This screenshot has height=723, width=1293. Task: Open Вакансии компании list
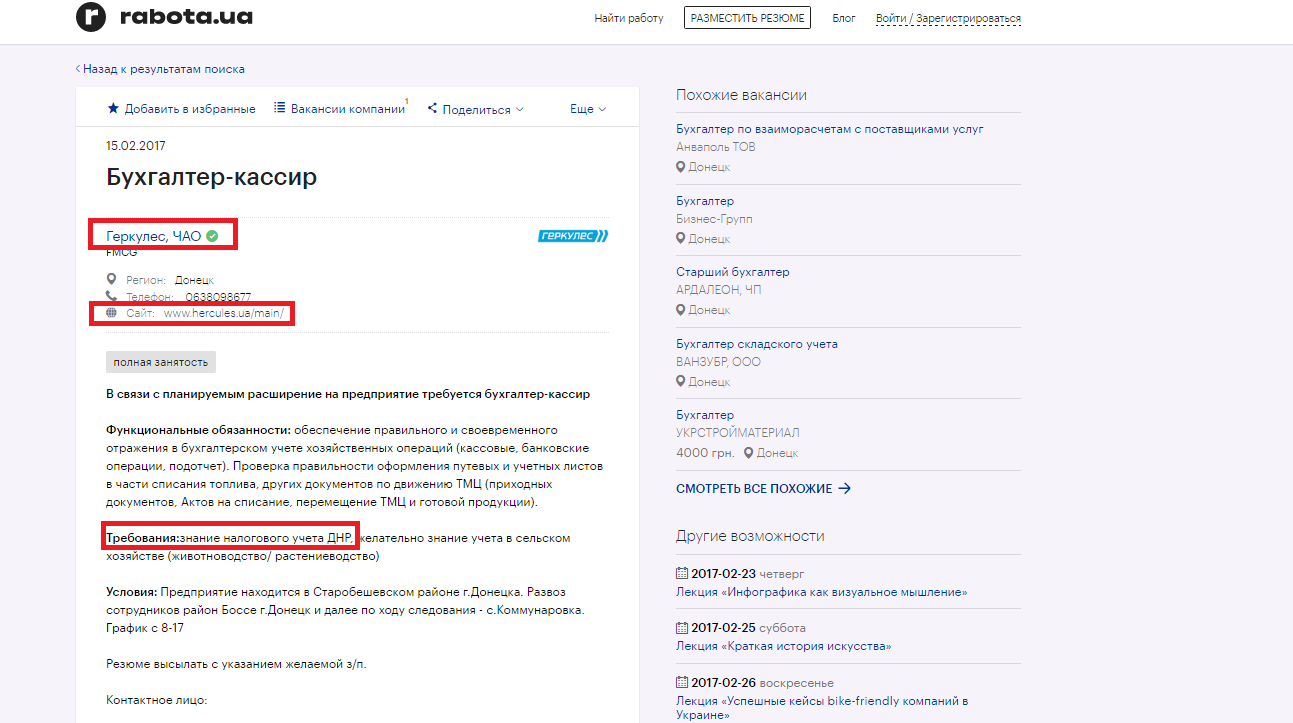tap(348, 109)
